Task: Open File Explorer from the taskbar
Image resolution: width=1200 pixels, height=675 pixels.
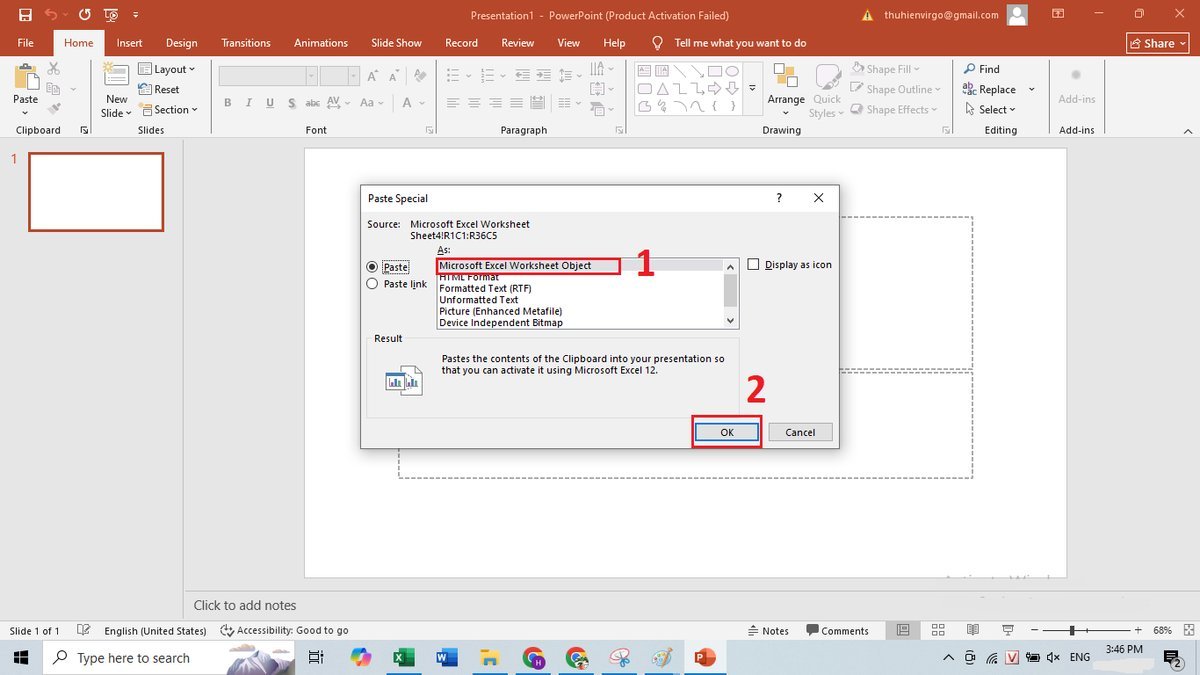Action: click(489, 657)
